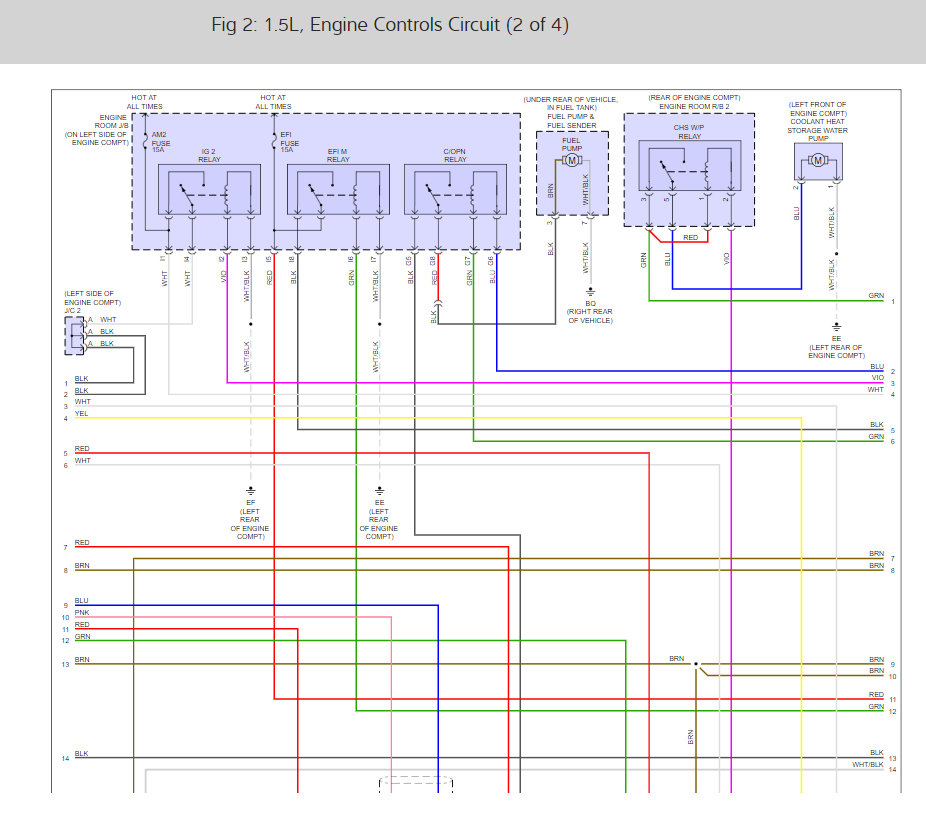Click the 'IG 2 RELAY' label
This screenshot has width=926, height=816.
[x=209, y=155]
